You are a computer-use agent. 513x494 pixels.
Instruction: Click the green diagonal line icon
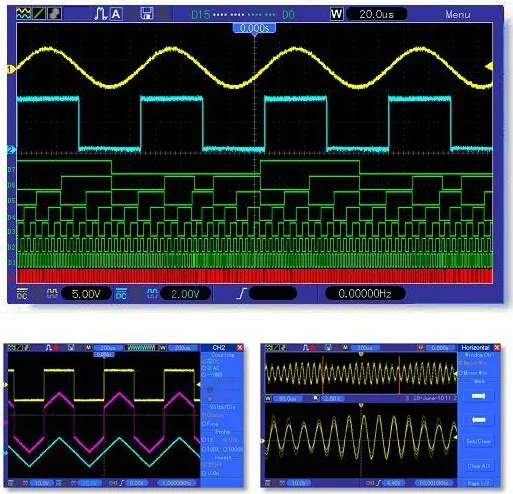[39, 14]
